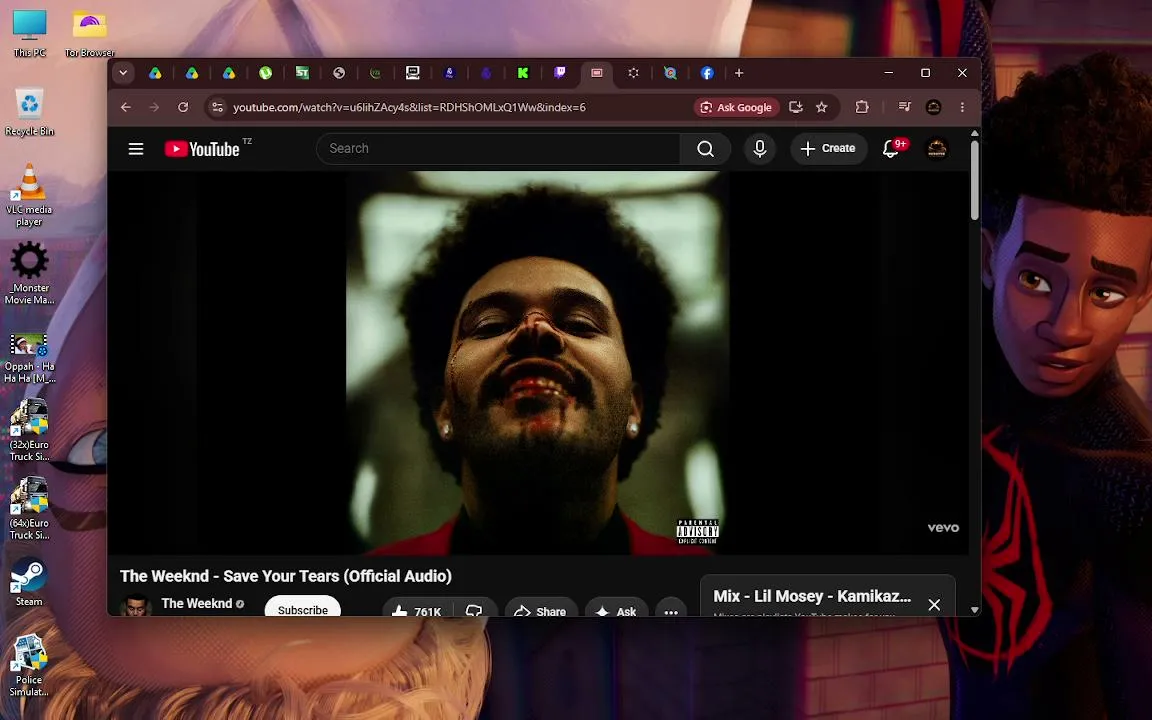The width and height of the screenshot is (1152, 720).
Task: Open the Create menu button
Action: (828, 149)
